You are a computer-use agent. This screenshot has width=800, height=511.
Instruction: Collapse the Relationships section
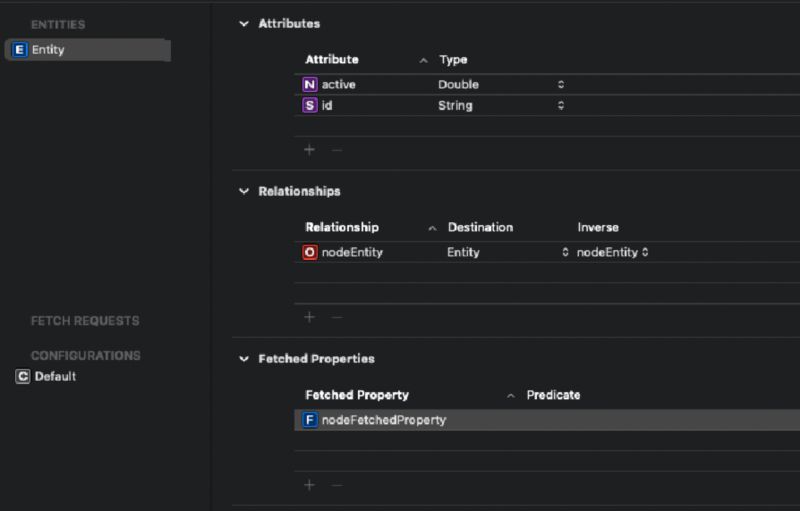point(244,191)
